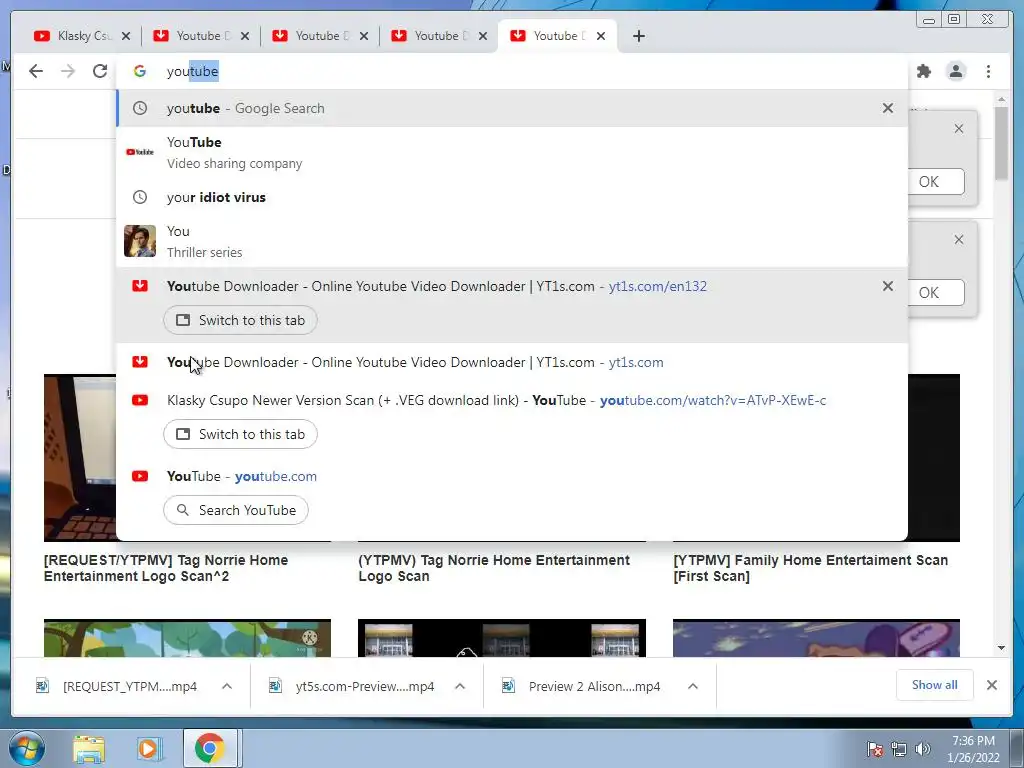Click the 'Search YouTube' chip
The image size is (1024, 768).
click(236, 510)
